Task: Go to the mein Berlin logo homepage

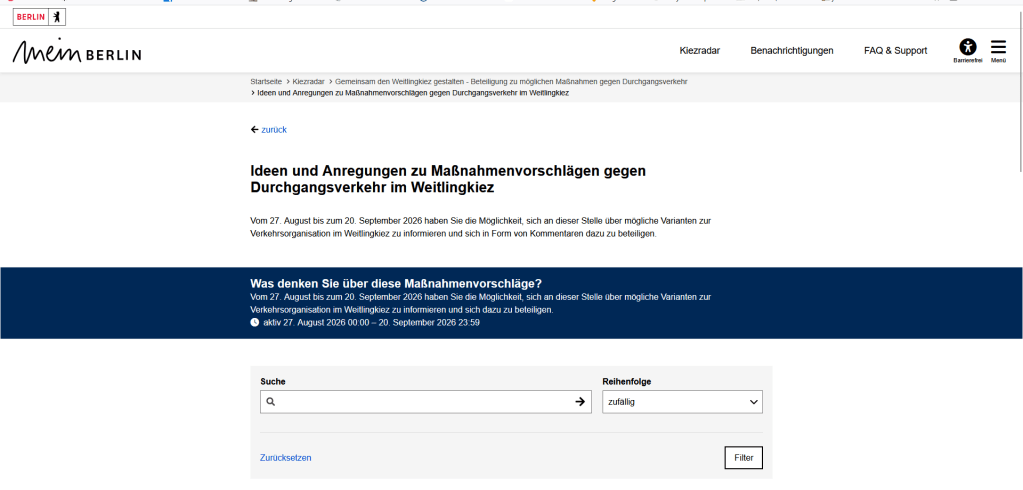Action: 77,52
